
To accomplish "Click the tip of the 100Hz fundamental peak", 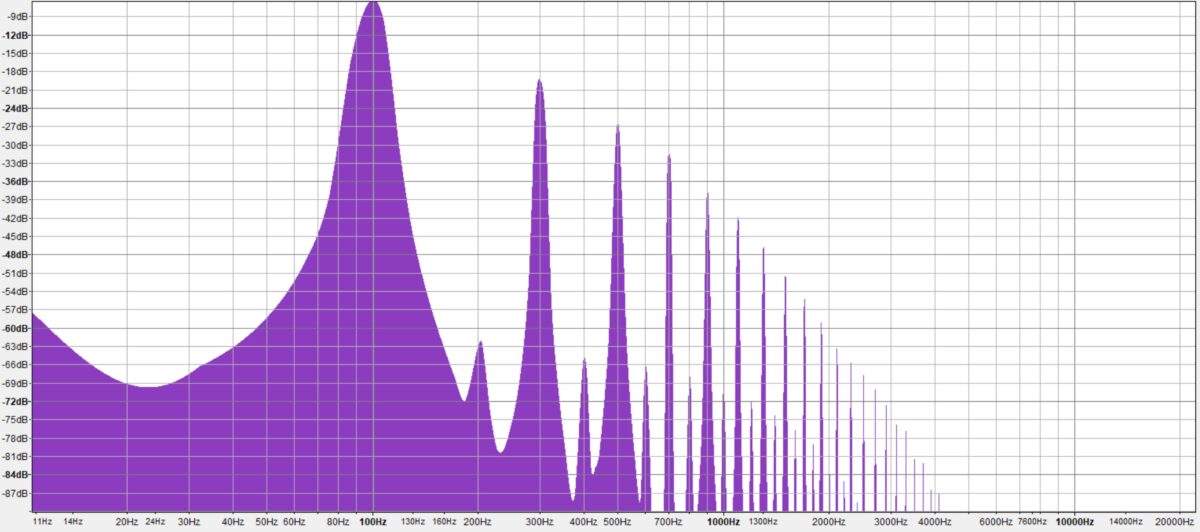I will [374, 3].
